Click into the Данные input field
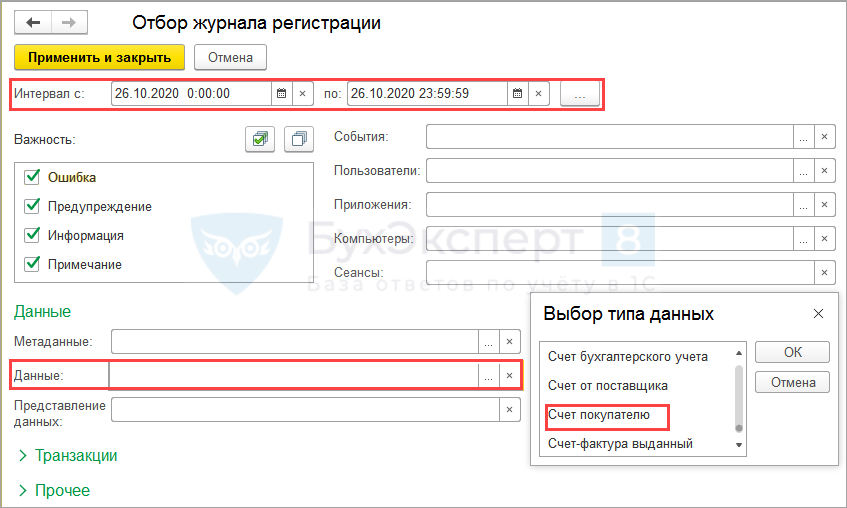This screenshot has width=847, height=508. (x=294, y=375)
